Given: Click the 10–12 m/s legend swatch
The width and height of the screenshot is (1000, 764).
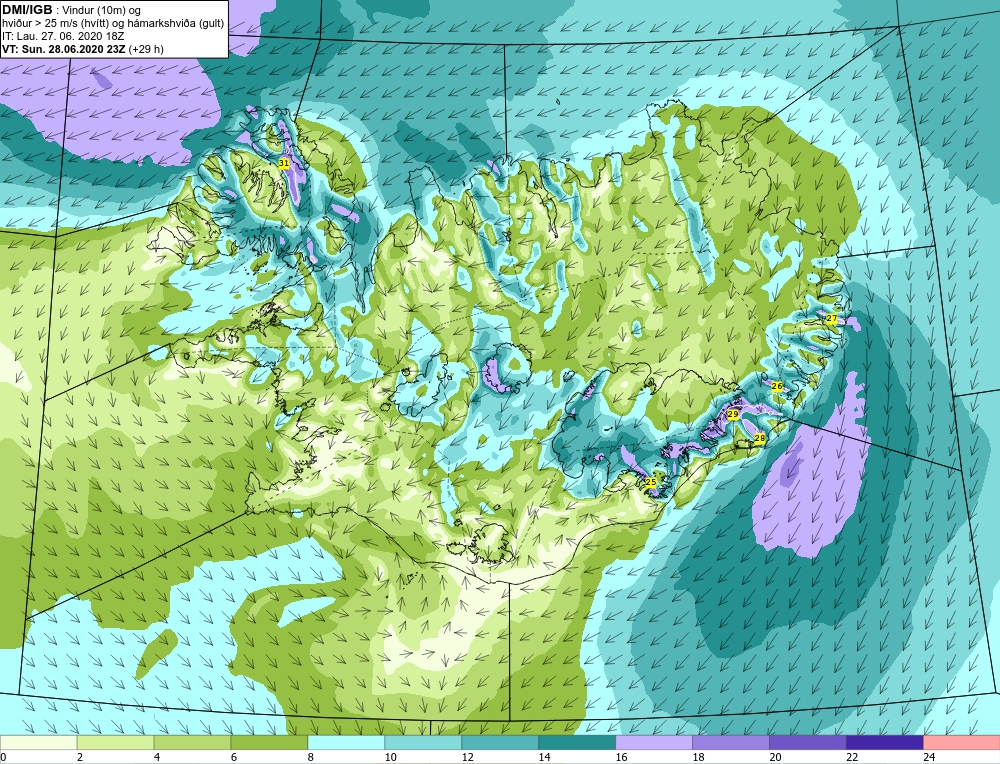Looking at the screenshot, I should point(423,742).
